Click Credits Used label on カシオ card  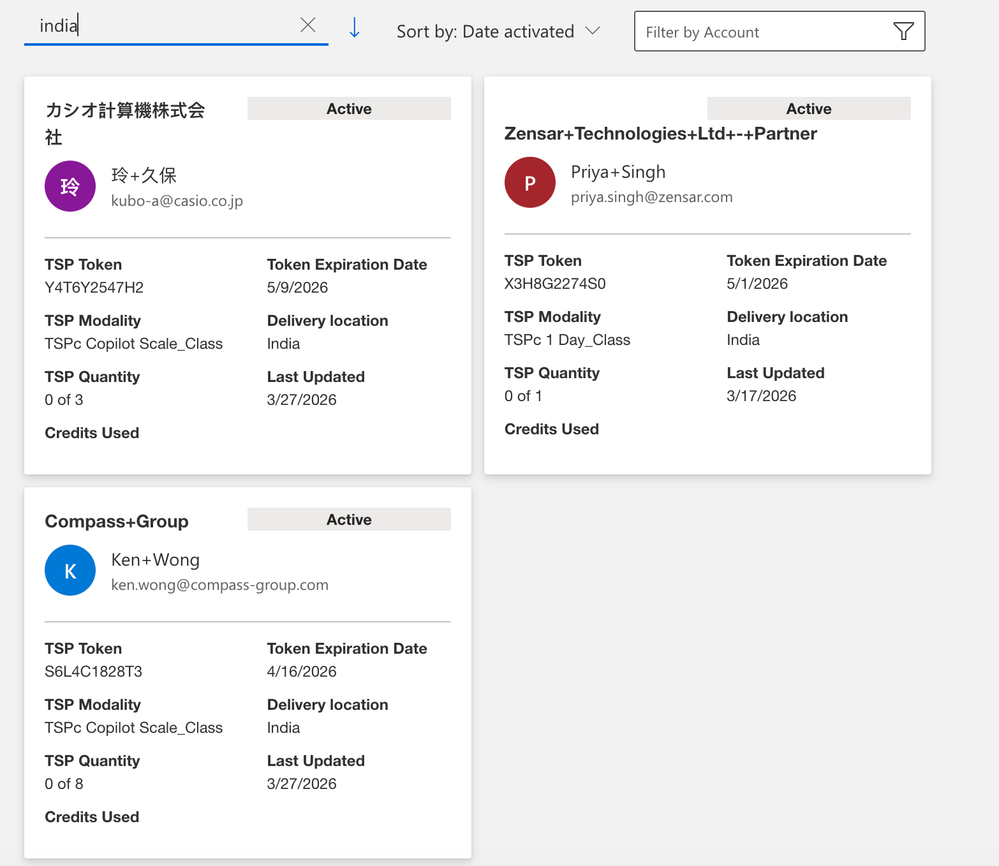click(92, 433)
